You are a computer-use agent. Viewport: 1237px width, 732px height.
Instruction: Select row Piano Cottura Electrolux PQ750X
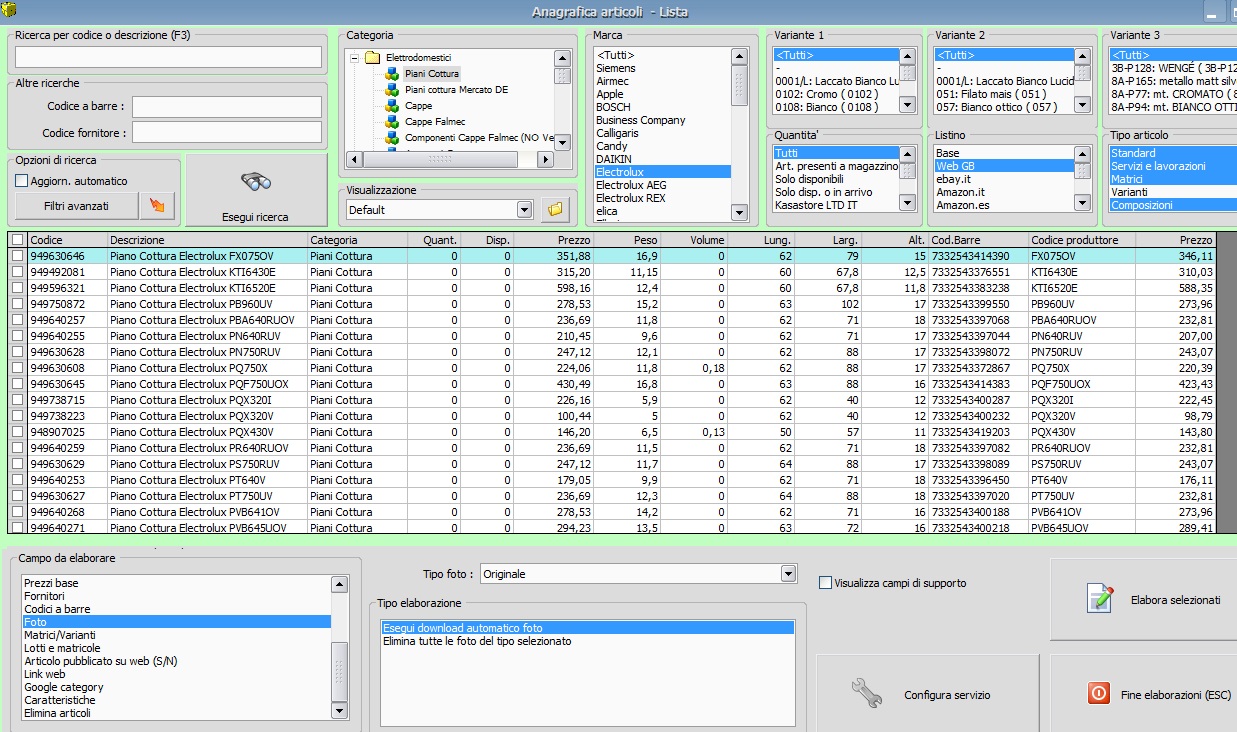(611, 368)
